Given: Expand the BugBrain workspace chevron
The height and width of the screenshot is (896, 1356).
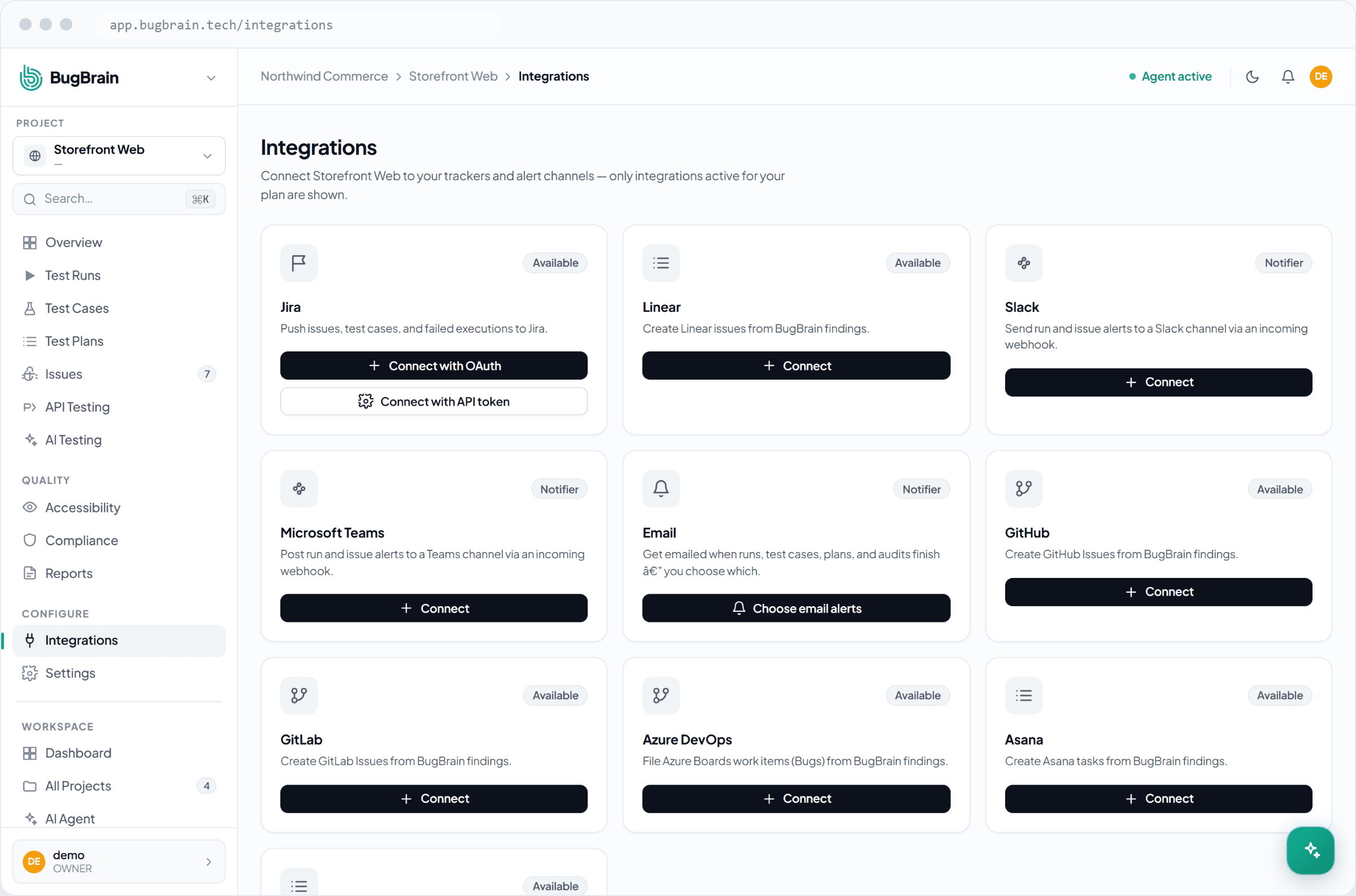Looking at the screenshot, I should point(211,78).
